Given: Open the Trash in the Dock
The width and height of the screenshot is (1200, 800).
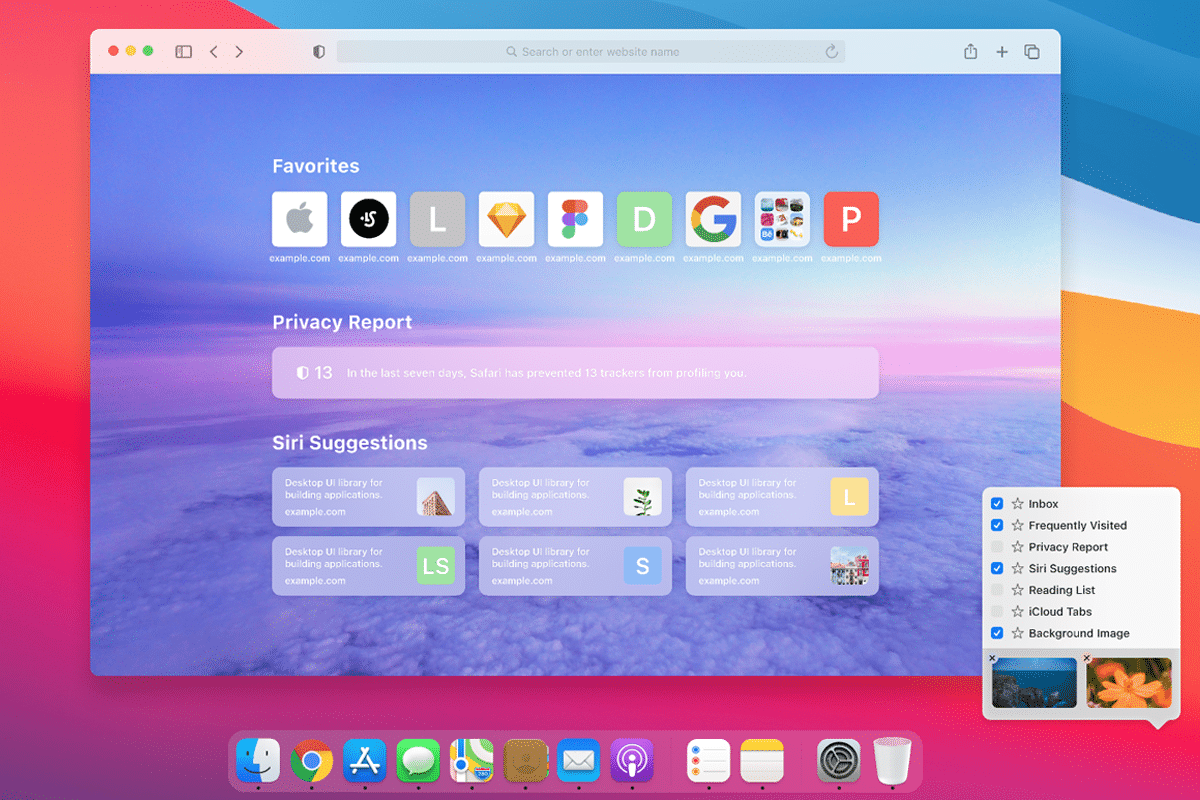Looking at the screenshot, I should click(x=892, y=761).
